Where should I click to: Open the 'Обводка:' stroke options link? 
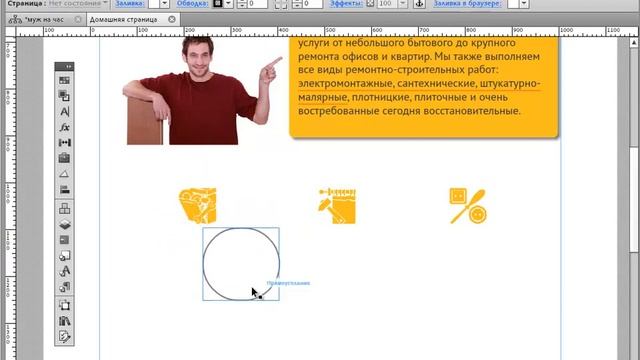(193, 3)
